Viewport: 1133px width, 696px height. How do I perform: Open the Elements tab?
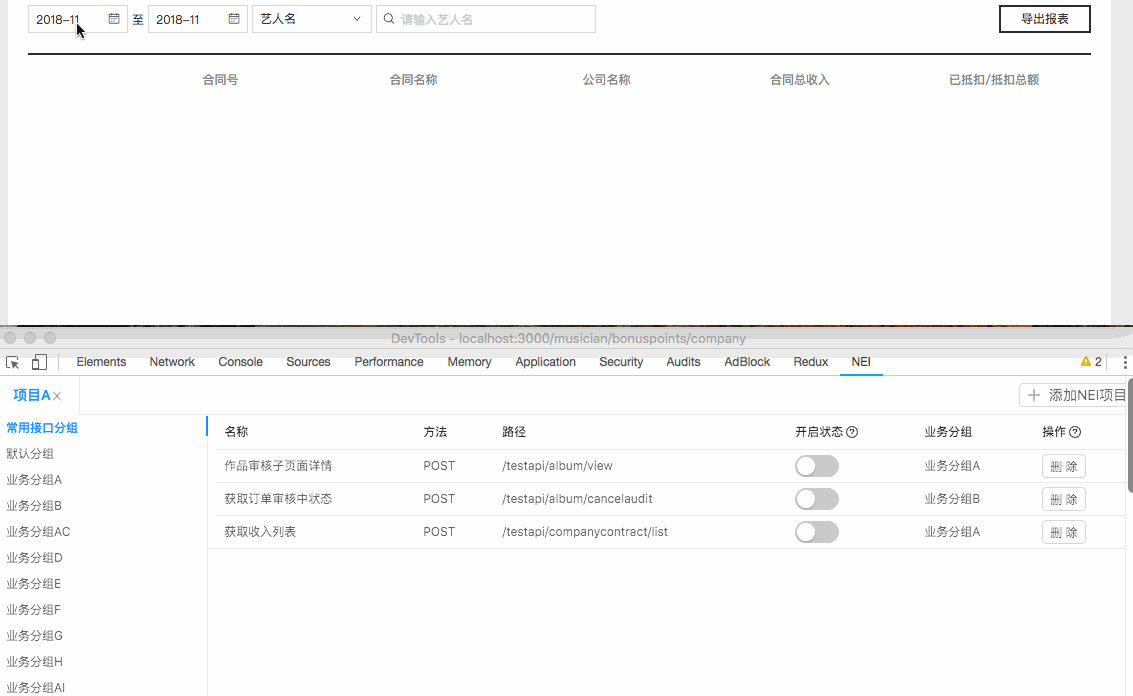(x=101, y=362)
